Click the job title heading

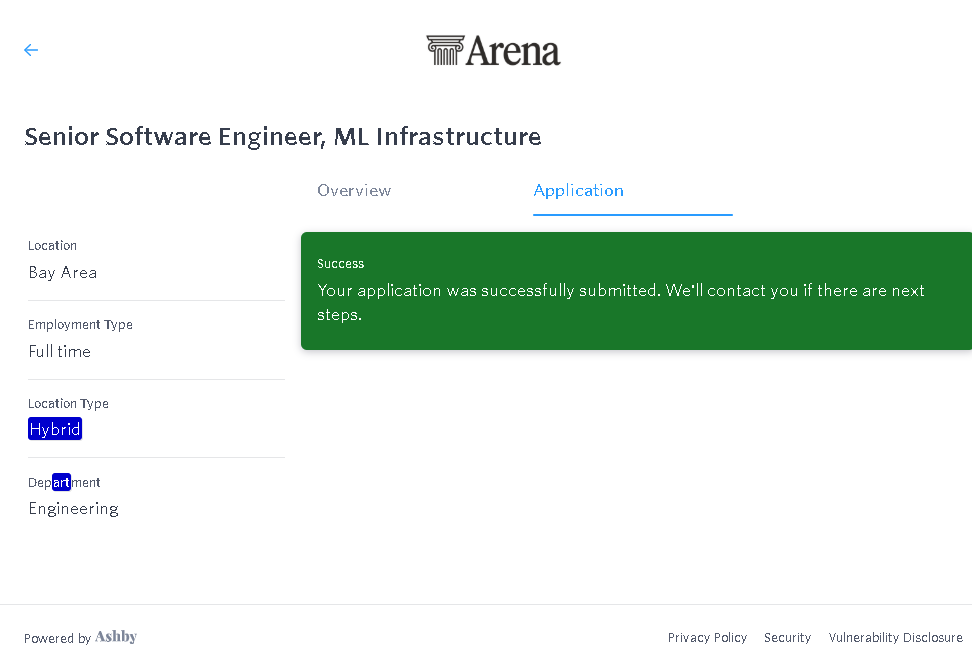283,137
